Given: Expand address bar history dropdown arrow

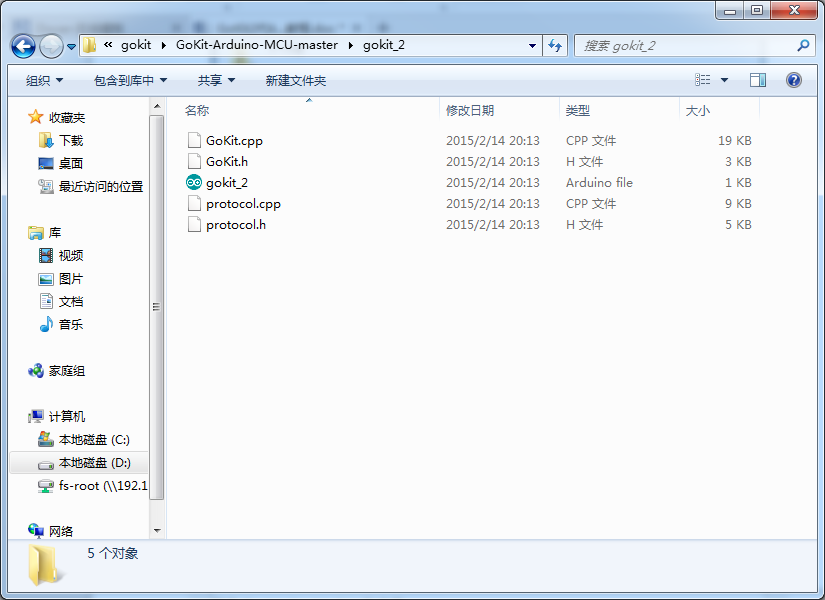Looking at the screenshot, I should pos(532,46).
